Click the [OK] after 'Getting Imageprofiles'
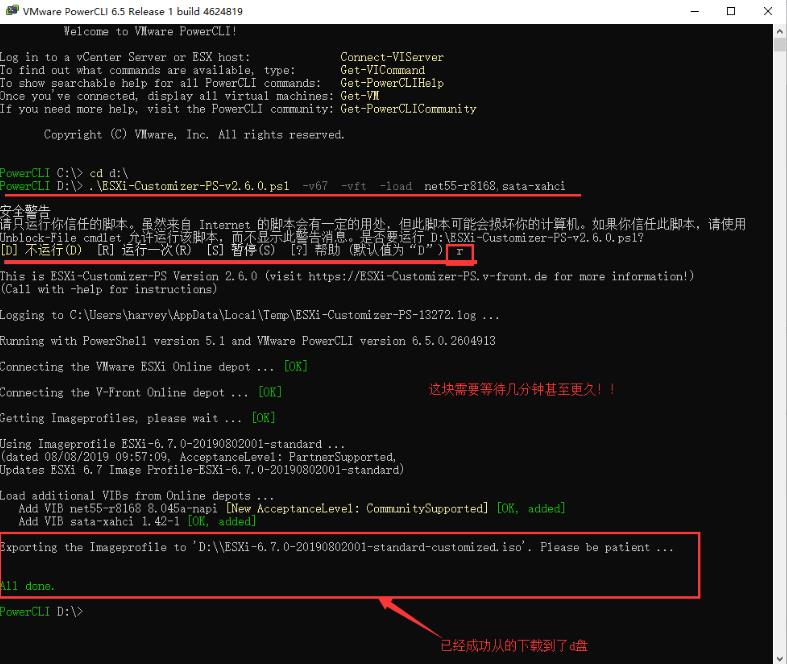This screenshot has width=787, height=664. 264,418
